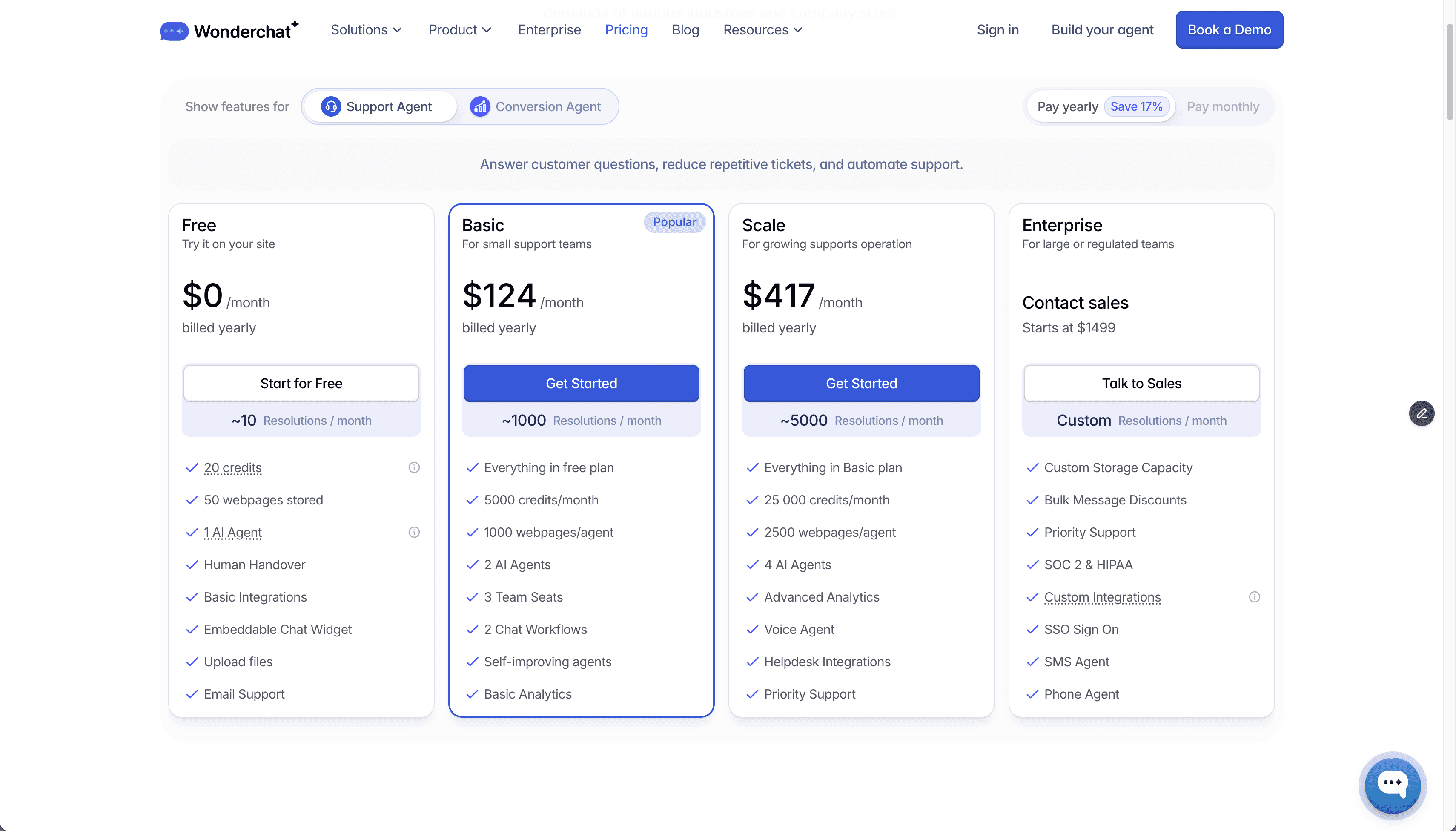Click checkmark beside Bulk Message Discounts
This screenshot has height=831, width=1456.
pyautogui.click(x=1032, y=500)
